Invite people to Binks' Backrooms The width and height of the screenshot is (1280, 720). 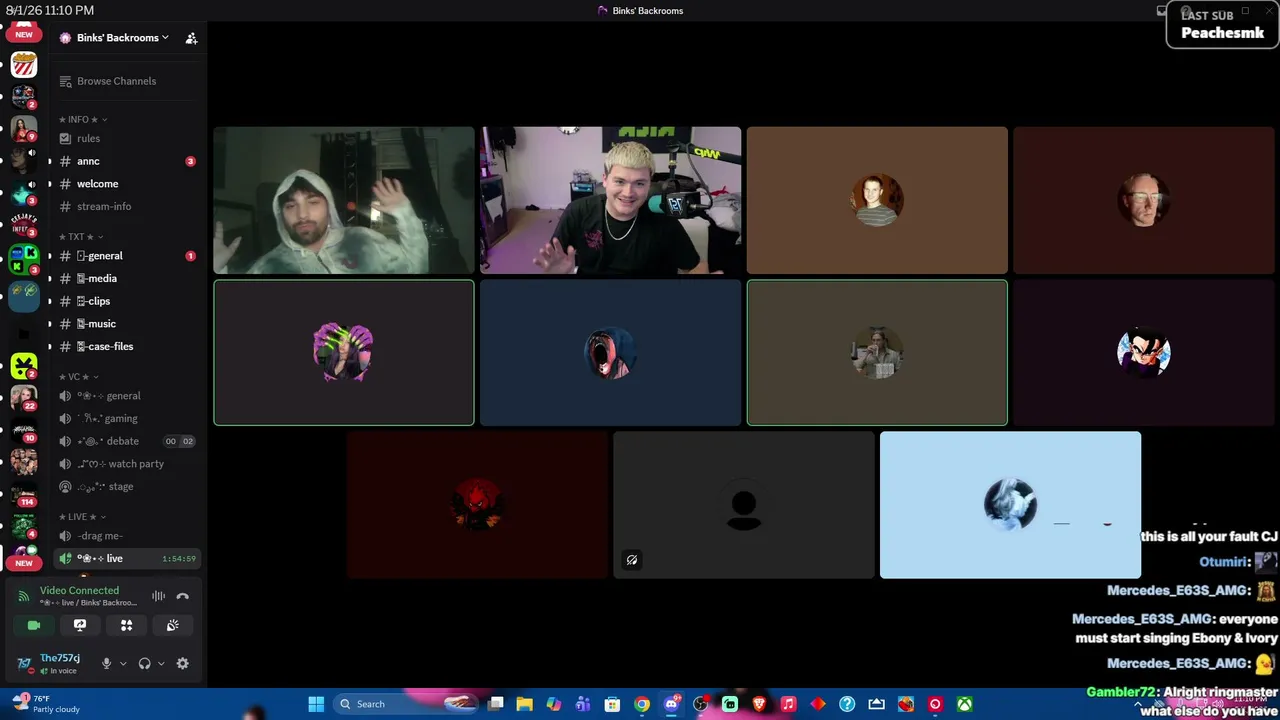191,38
